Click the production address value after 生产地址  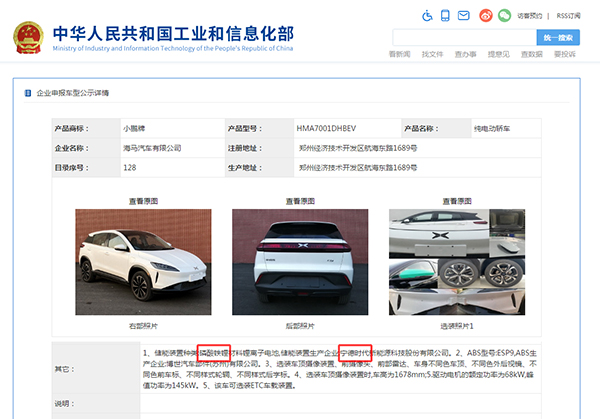358,168
